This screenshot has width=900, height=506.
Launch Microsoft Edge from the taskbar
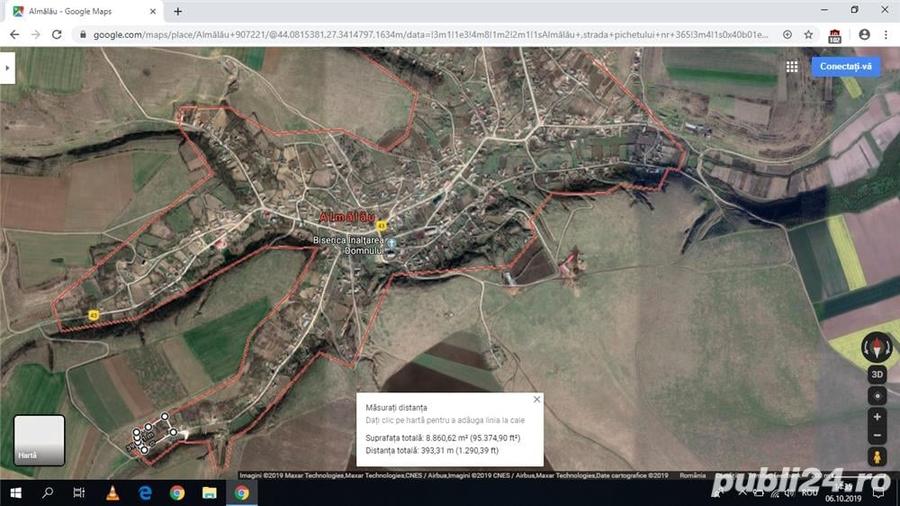(x=145, y=493)
